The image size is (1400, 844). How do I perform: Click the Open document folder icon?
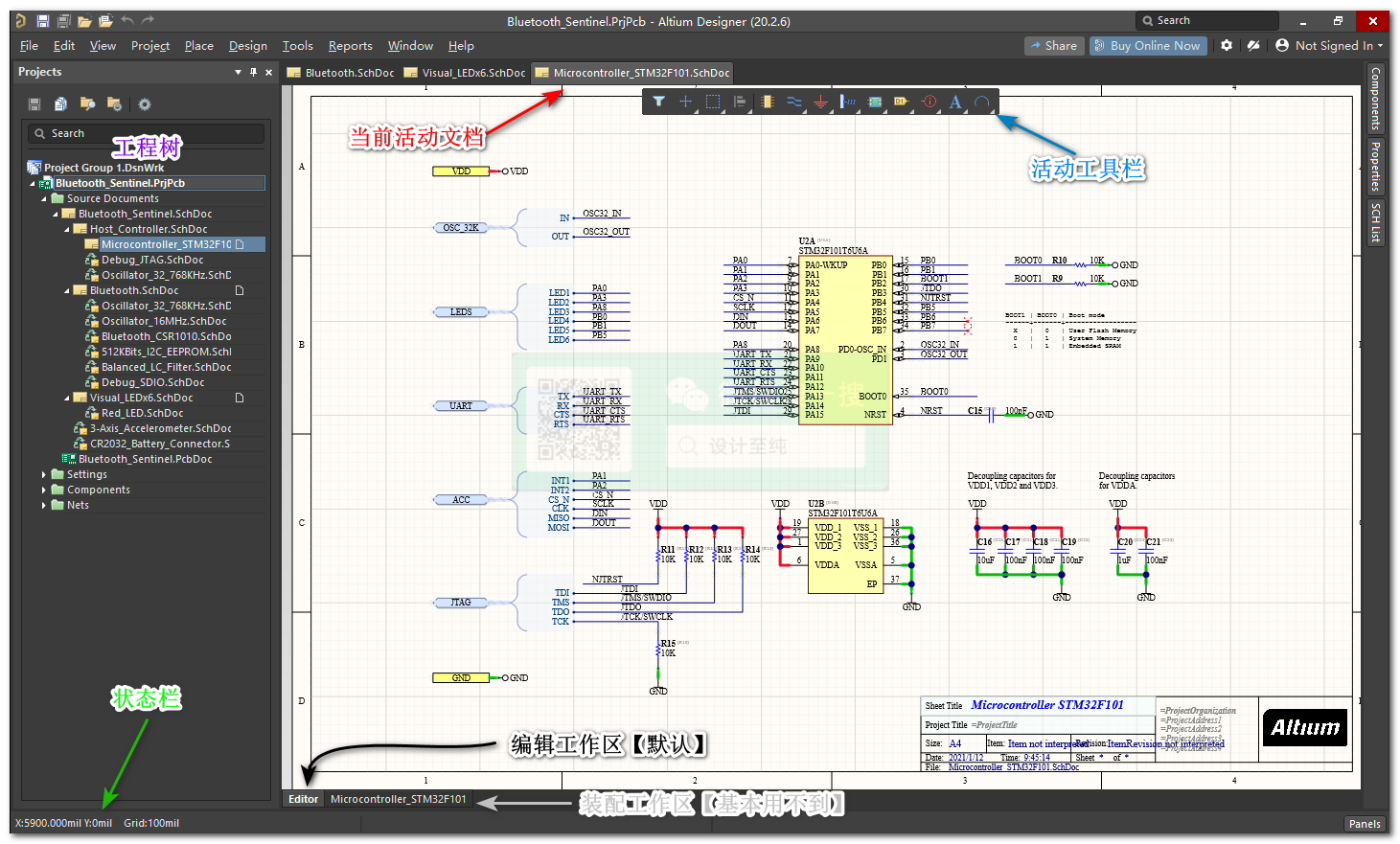click(x=84, y=21)
